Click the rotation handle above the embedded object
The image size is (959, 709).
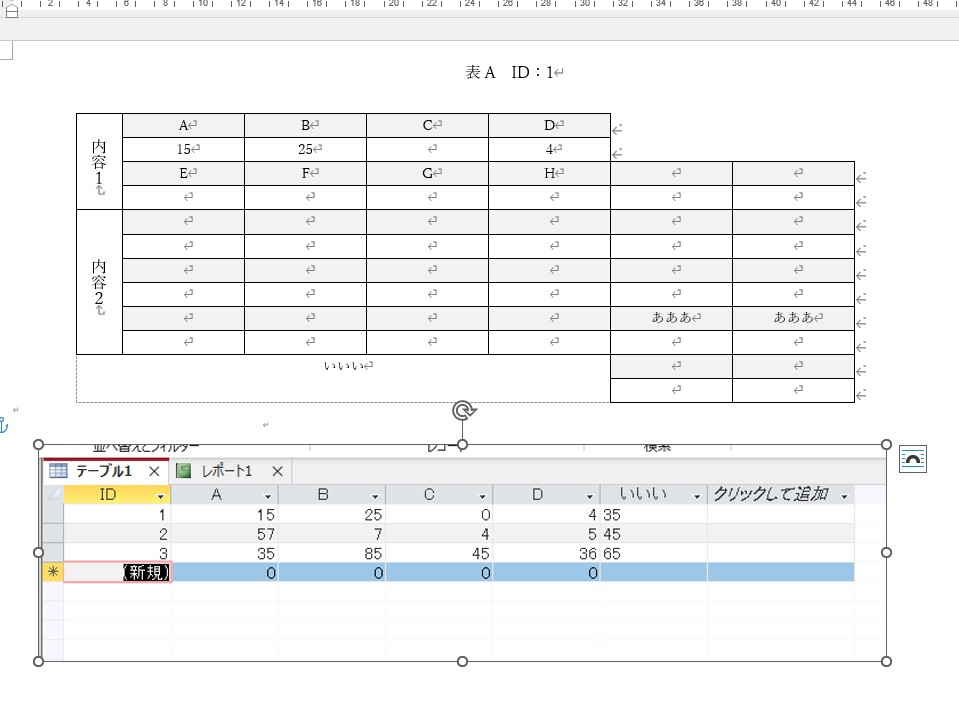coord(461,410)
